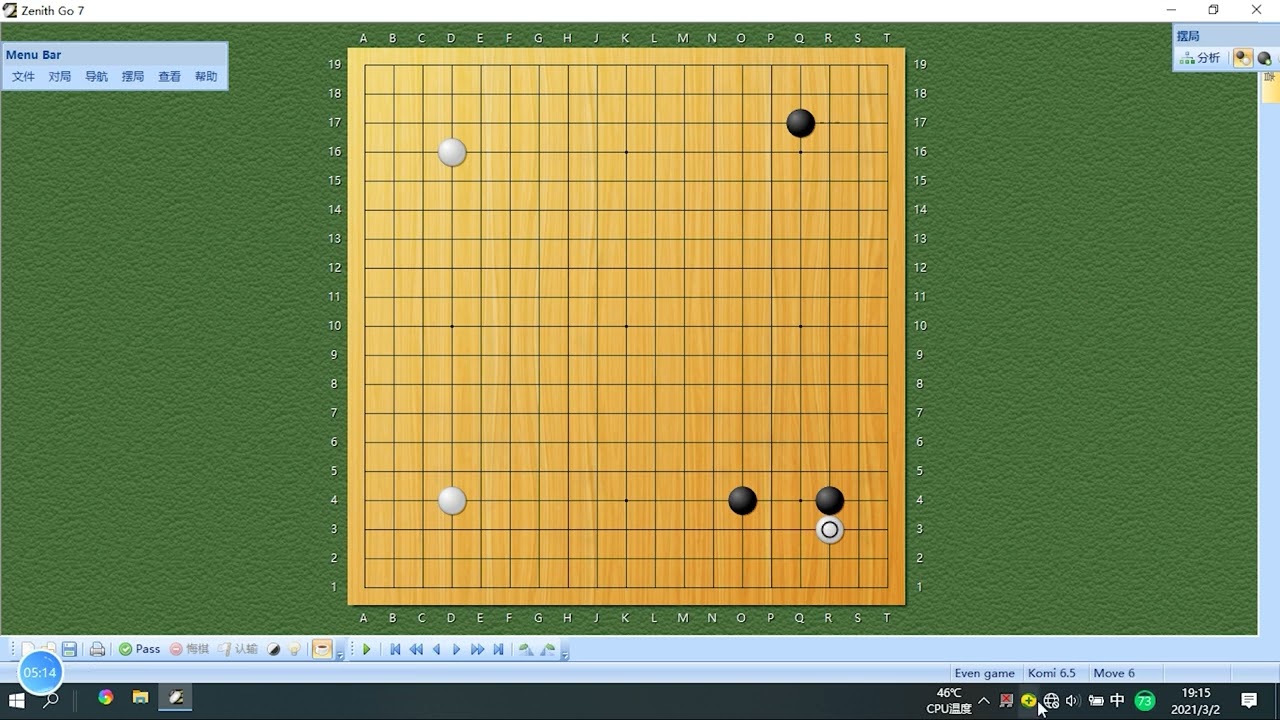Viewport: 1280px width, 720px height.
Task: Click the white stone at D16
Action: (x=452, y=152)
